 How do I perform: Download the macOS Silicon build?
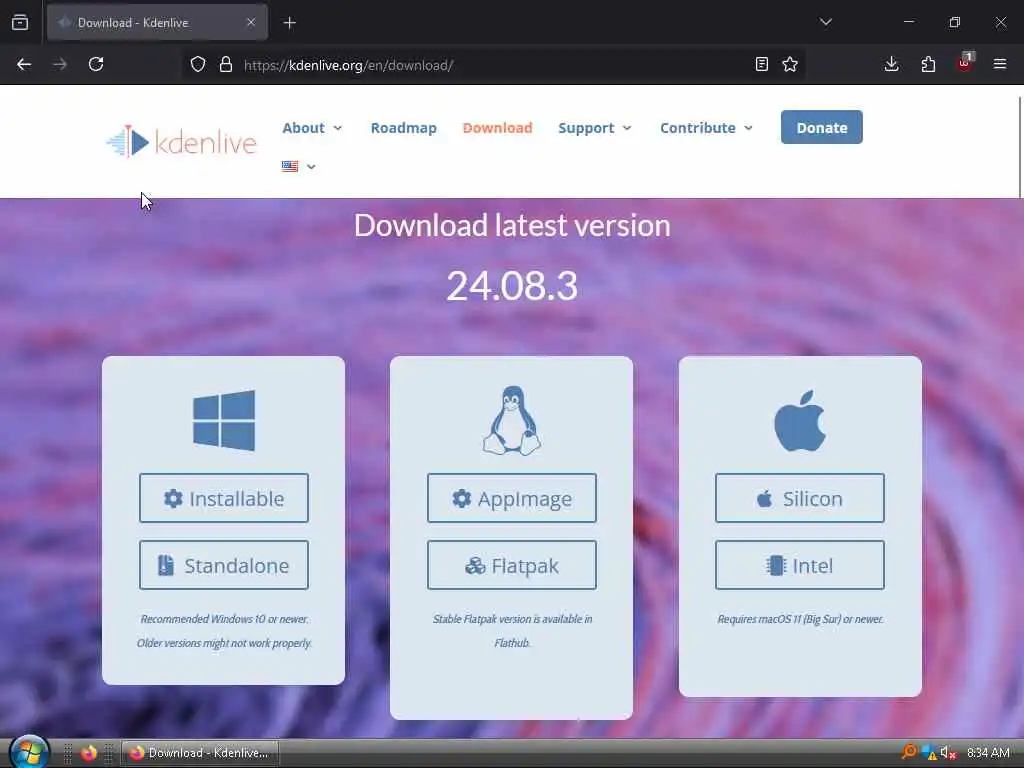800,498
